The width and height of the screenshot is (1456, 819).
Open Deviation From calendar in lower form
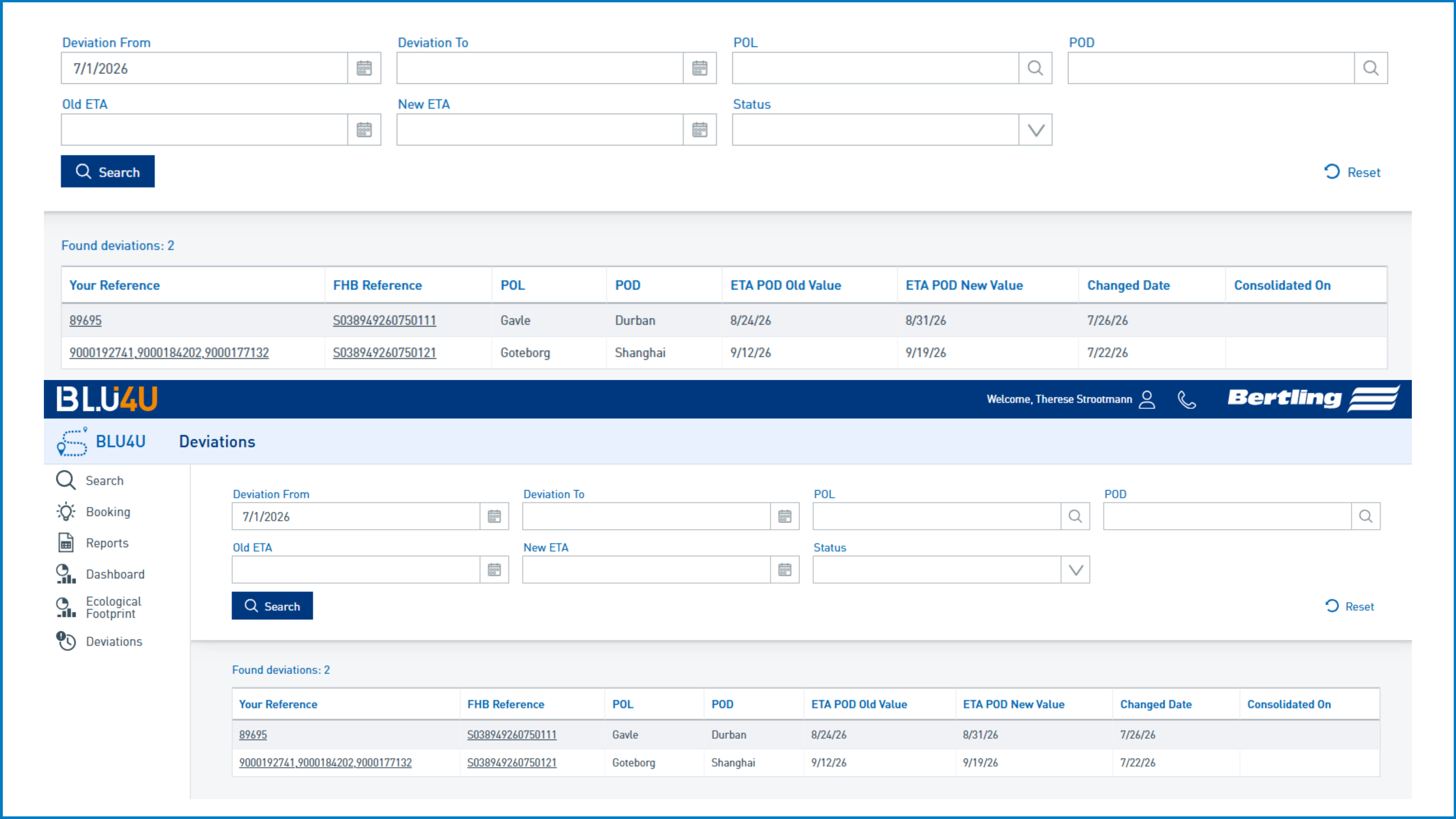click(x=495, y=516)
